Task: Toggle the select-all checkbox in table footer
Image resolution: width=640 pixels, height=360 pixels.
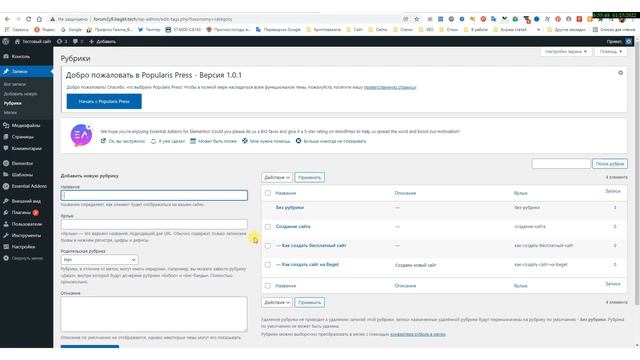Action: tap(268, 286)
